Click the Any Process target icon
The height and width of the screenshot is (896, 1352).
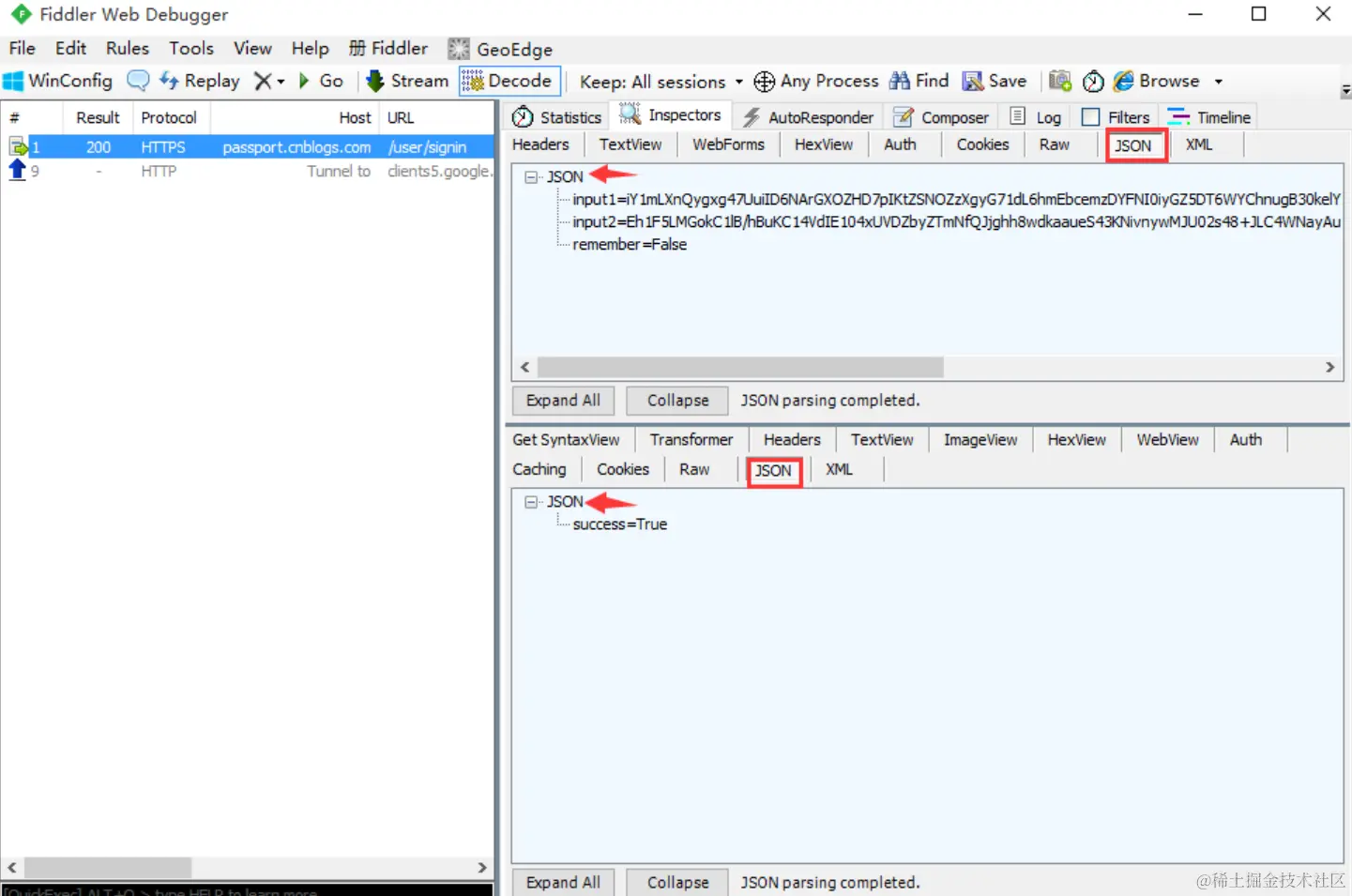click(x=765, y=82)
